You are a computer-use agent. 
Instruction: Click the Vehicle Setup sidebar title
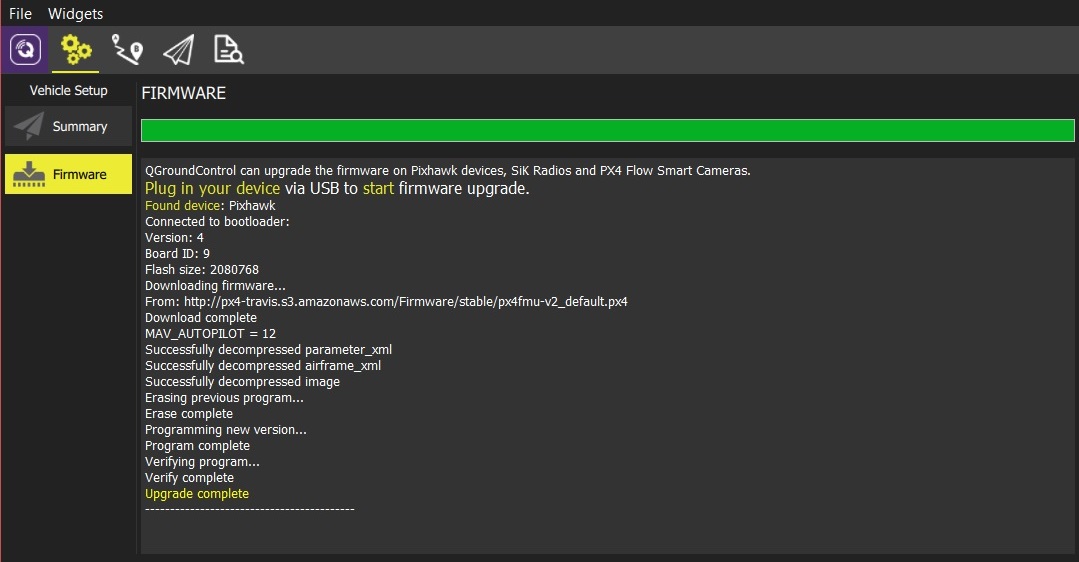[68, 90]
